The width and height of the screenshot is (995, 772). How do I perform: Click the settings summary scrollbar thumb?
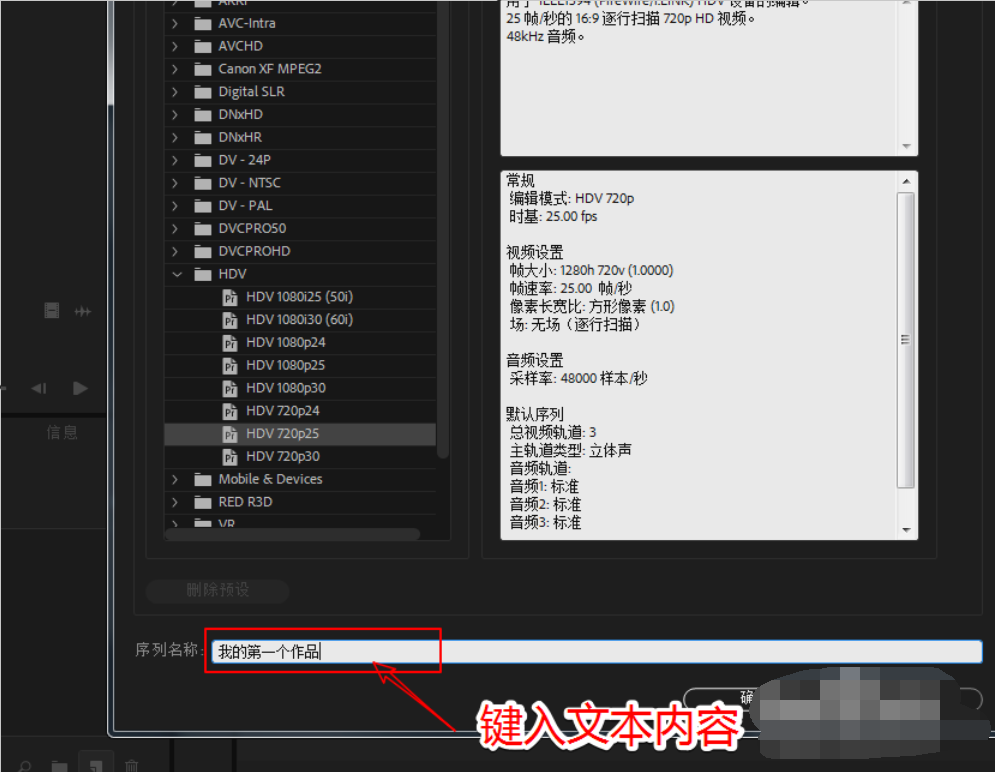click(906, 341)
